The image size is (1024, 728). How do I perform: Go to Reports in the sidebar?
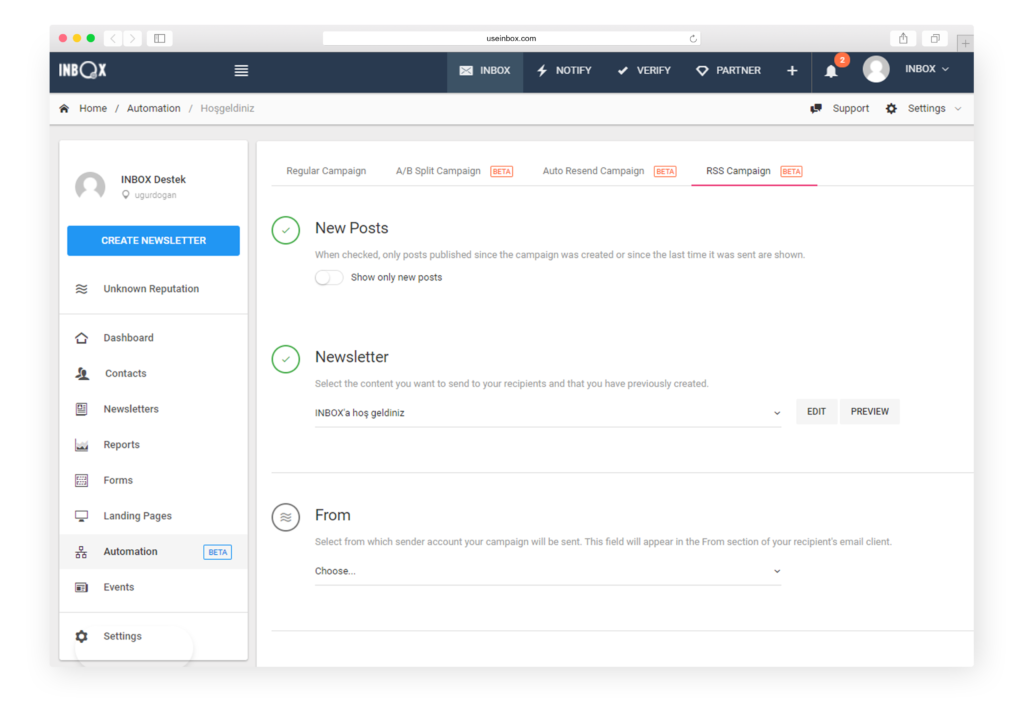121,445
